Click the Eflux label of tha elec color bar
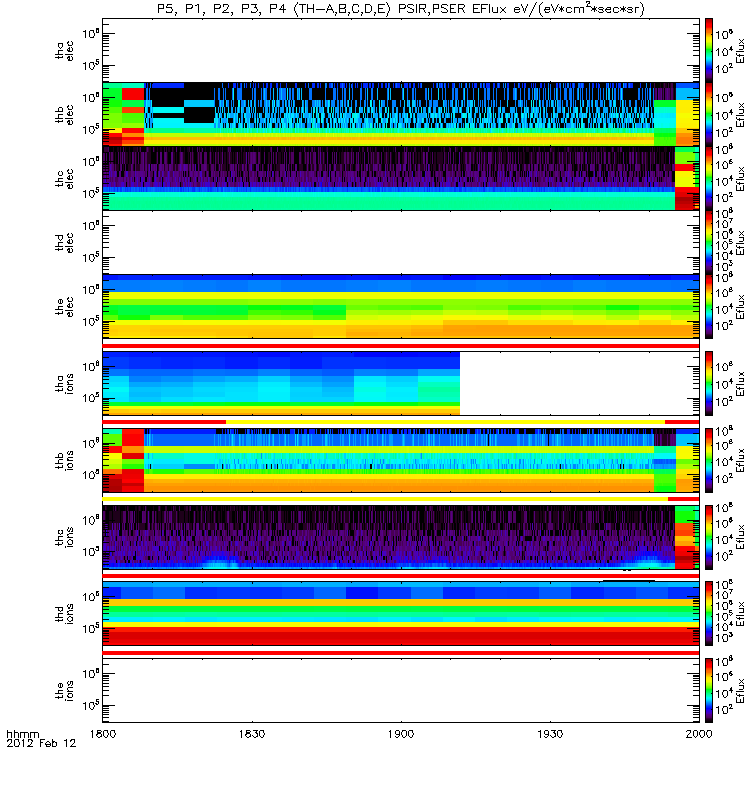This screenshot has height=800, width=750. (740, 51)
